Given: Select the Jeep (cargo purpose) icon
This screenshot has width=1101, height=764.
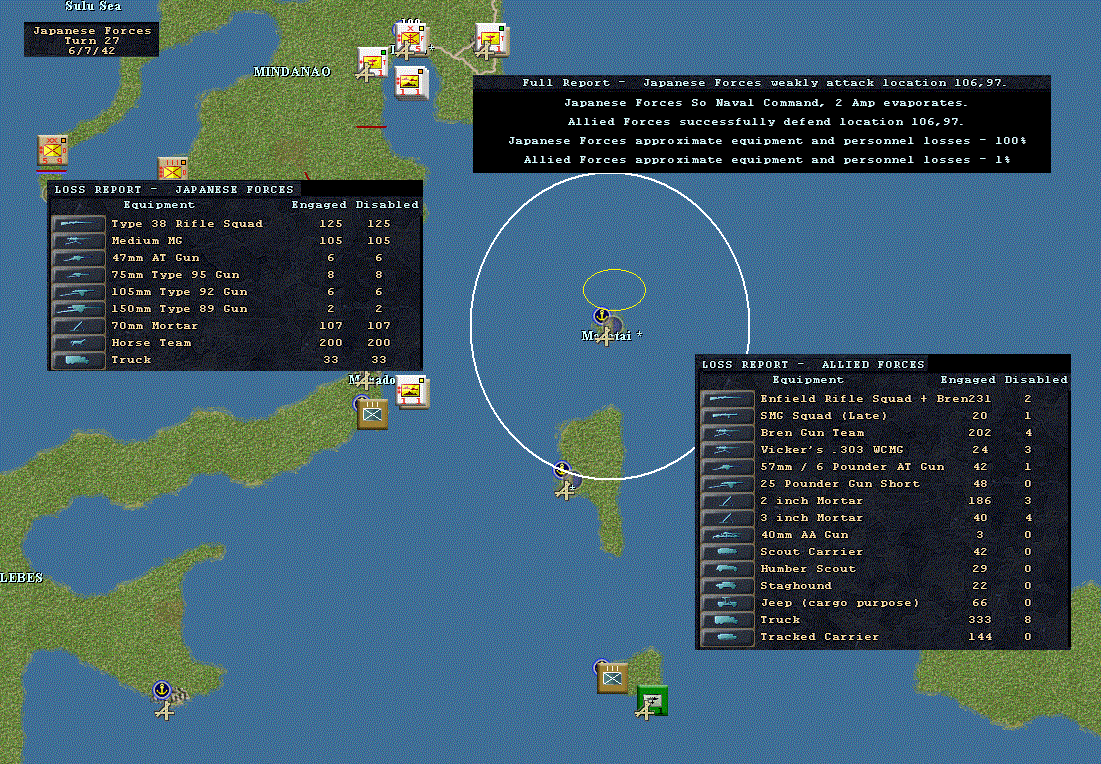Looking at the screenshot, I should tap(727, 602).
